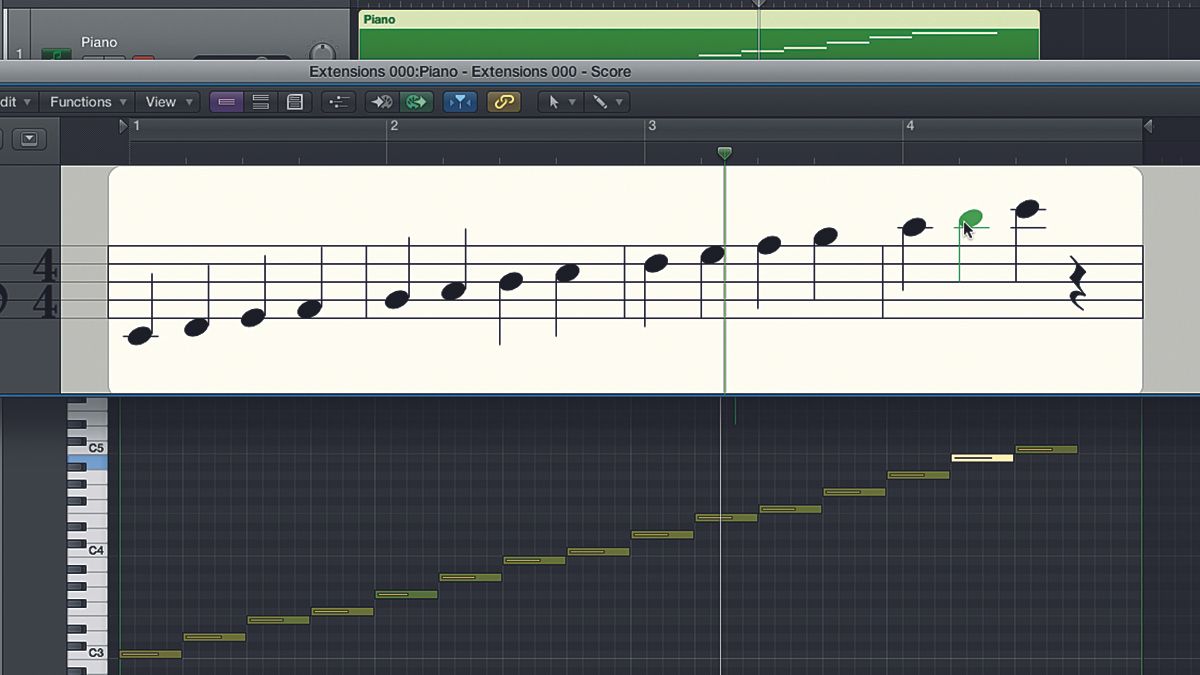Image resolution: width=1200 pixels, height=675 pixels.
Task: Activate the MIDI In icon
Action: (380, 101)
